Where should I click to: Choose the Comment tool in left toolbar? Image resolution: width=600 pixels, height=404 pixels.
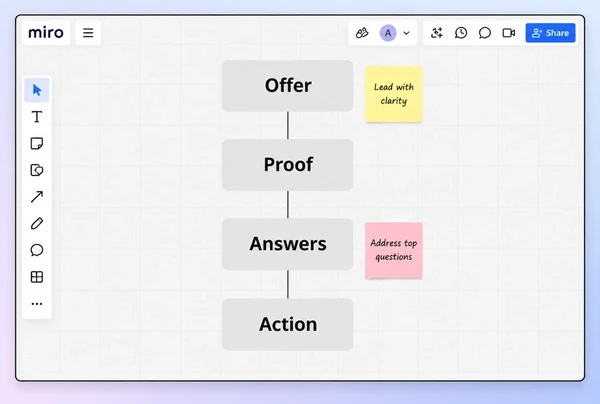37,250
